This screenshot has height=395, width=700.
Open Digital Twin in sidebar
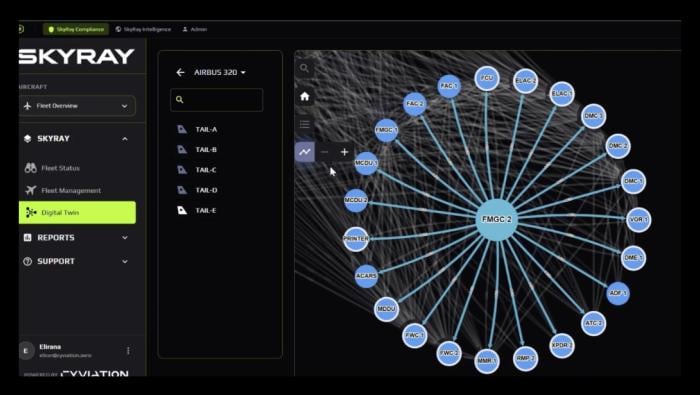[77, 212]
